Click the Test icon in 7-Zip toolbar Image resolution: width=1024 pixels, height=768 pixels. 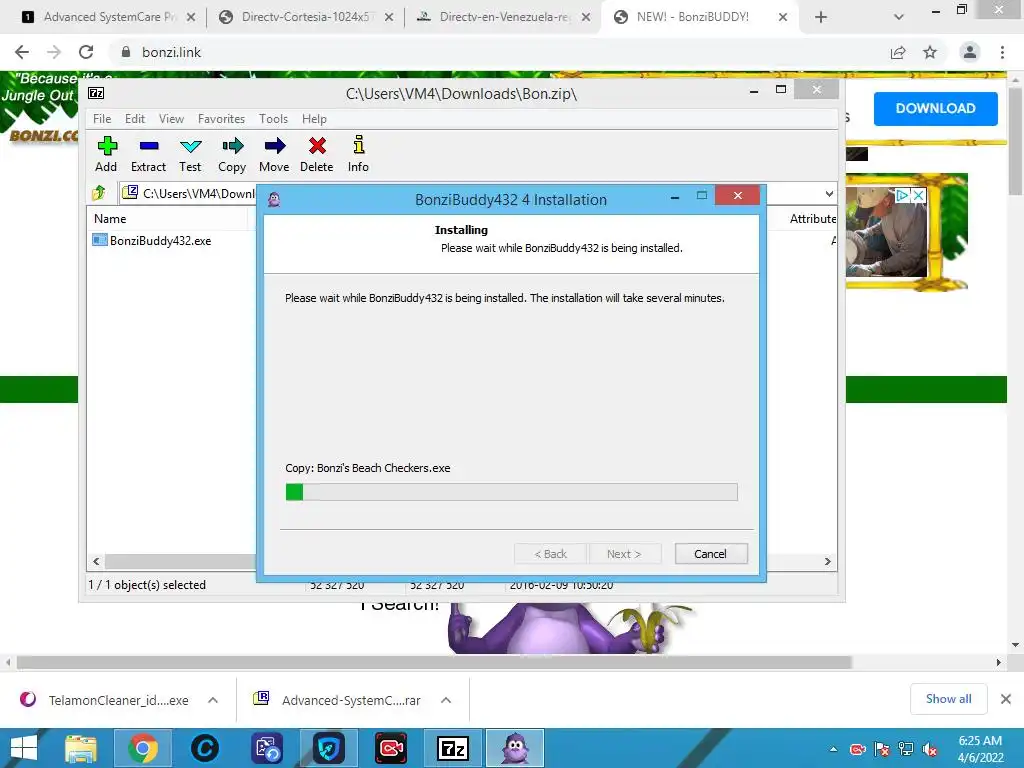[x=190, y=154]
